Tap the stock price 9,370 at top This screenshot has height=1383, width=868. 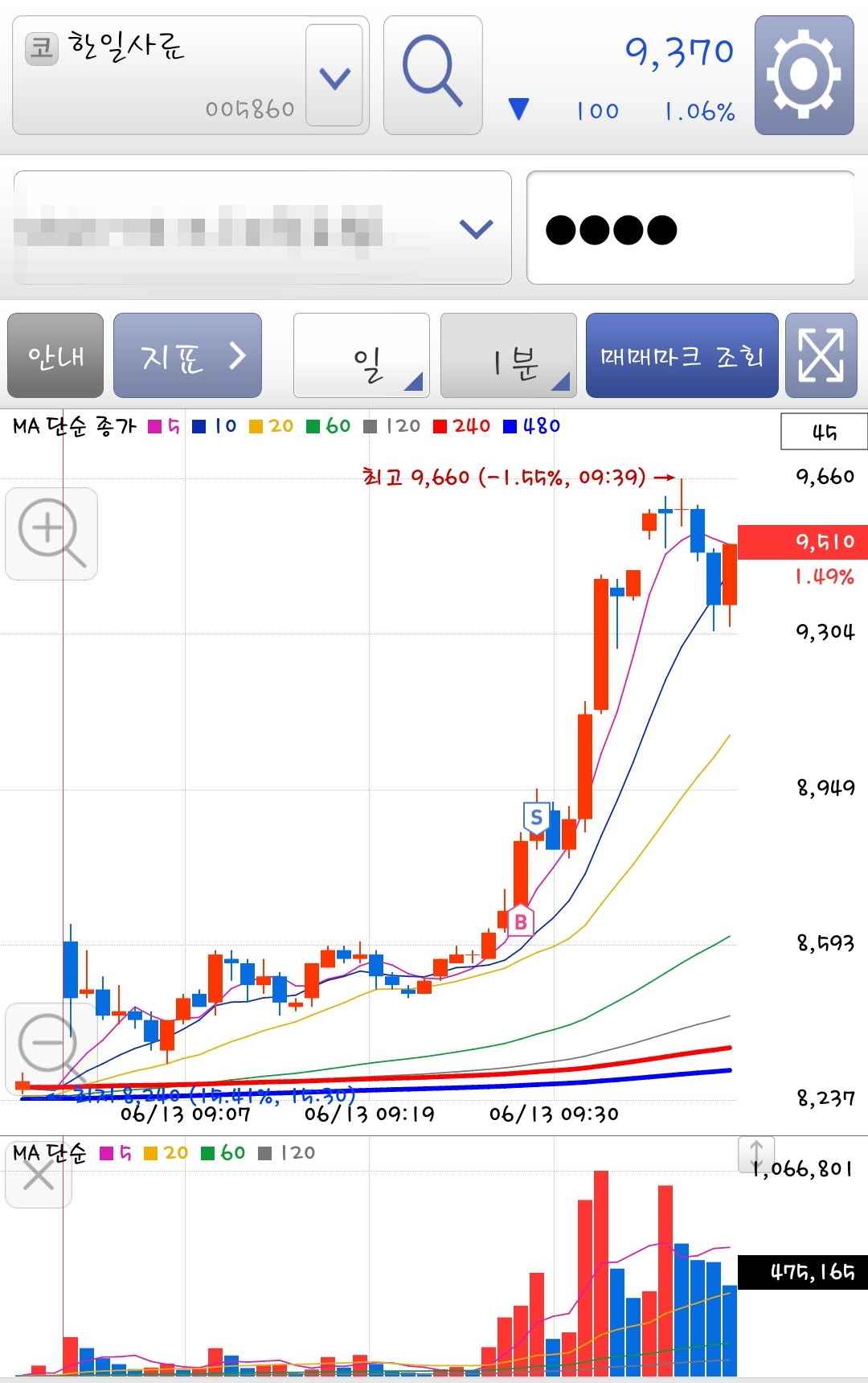(680, 53)
